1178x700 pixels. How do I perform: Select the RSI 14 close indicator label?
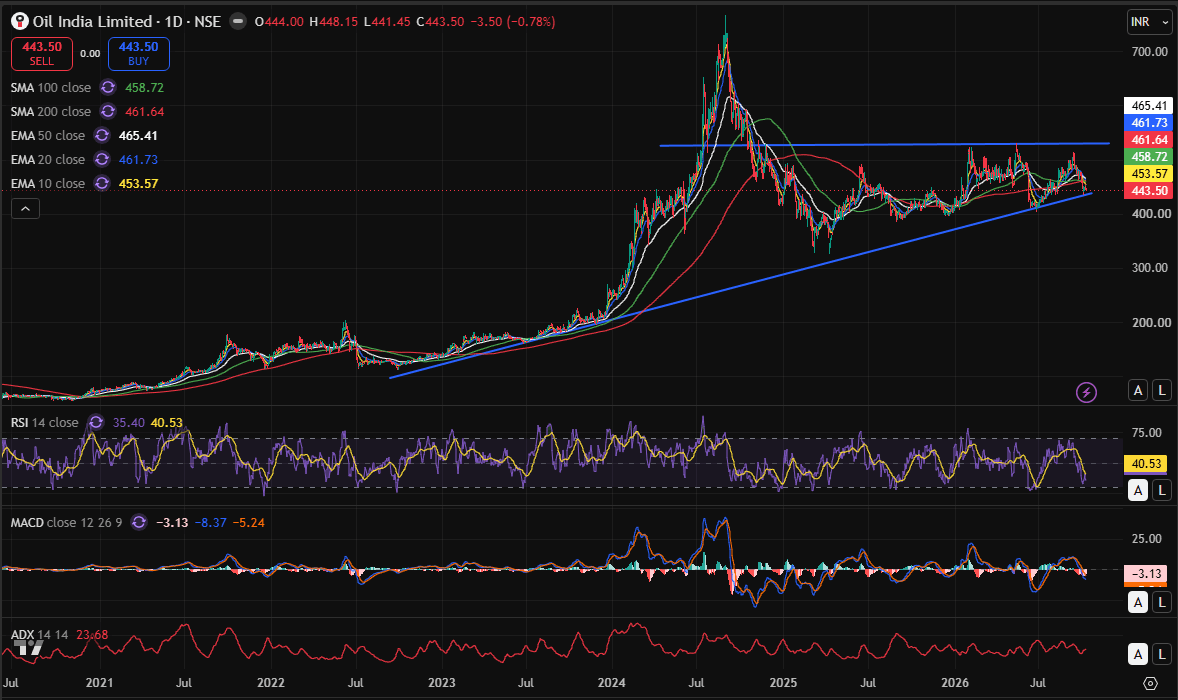tap(44, 422)
